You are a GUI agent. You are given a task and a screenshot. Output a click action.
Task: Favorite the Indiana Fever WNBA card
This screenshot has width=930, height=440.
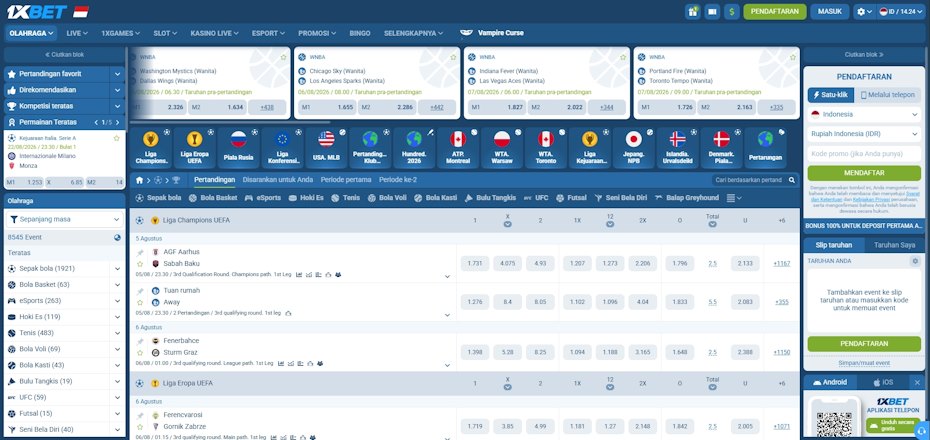point(623,58)
